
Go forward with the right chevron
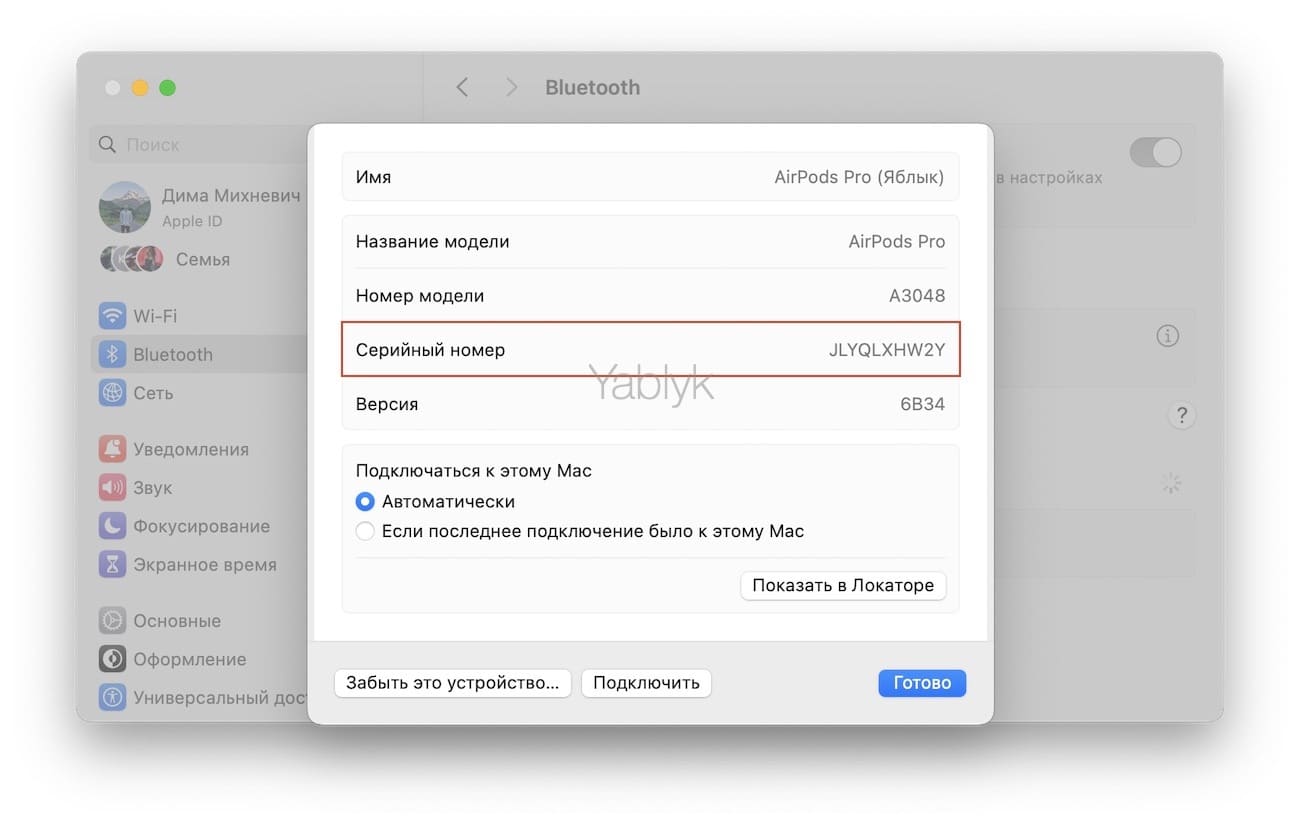click(511, 87)
